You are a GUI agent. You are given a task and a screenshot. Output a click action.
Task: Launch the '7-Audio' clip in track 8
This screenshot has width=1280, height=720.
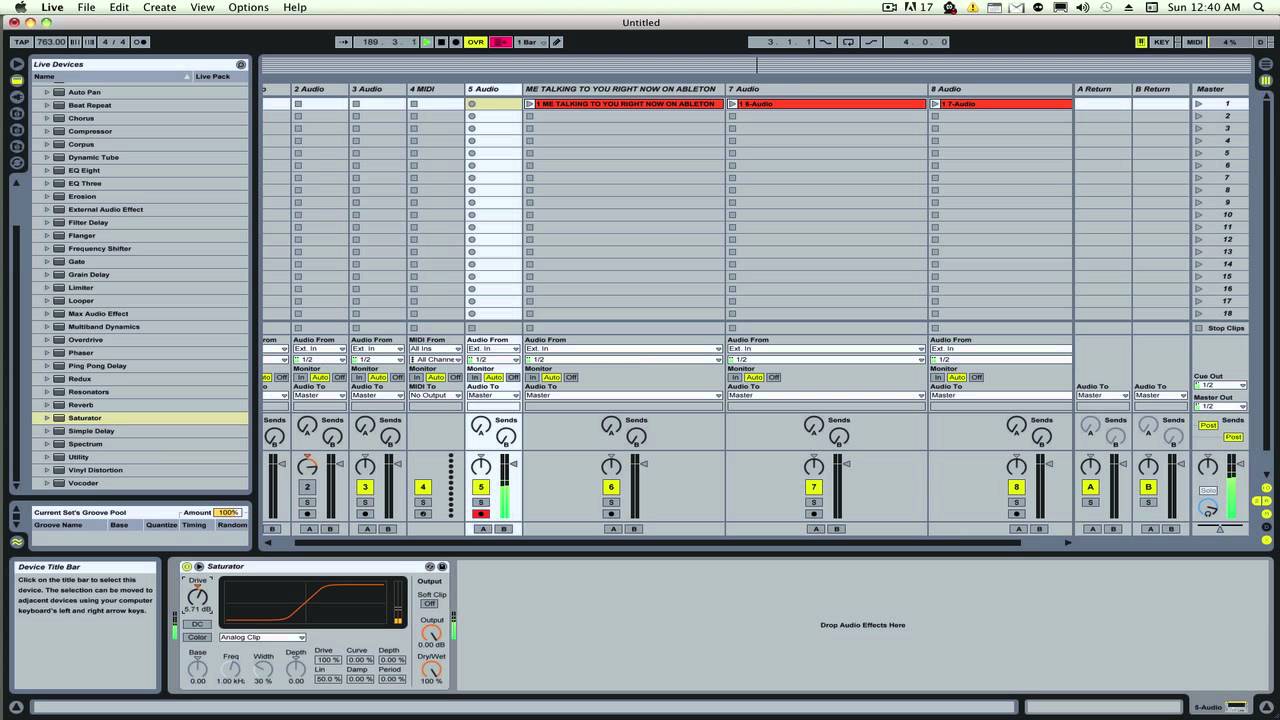pyautogui.click(x=936, y=104)
